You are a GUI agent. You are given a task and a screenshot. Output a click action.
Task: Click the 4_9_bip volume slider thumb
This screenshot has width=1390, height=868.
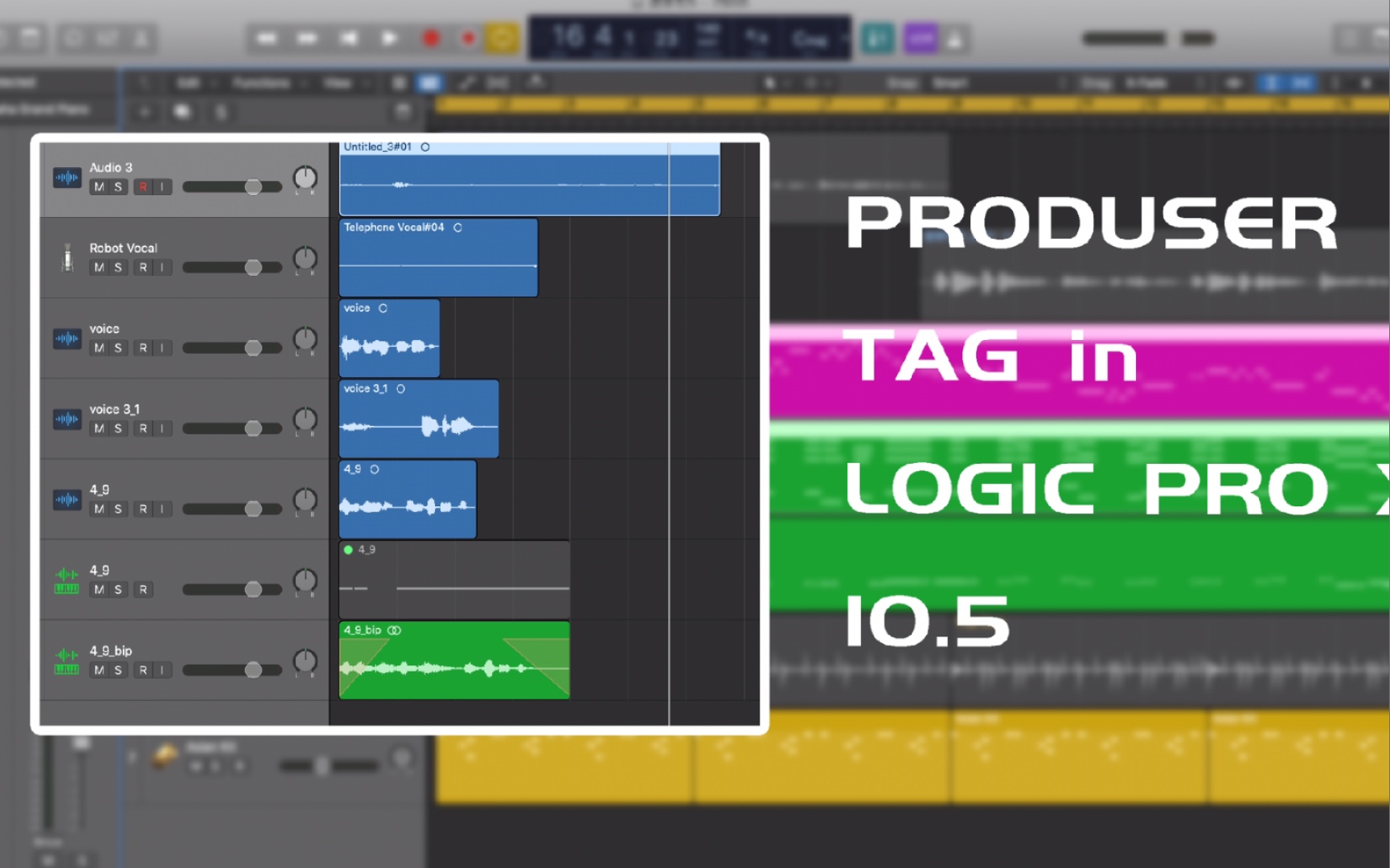253,669
